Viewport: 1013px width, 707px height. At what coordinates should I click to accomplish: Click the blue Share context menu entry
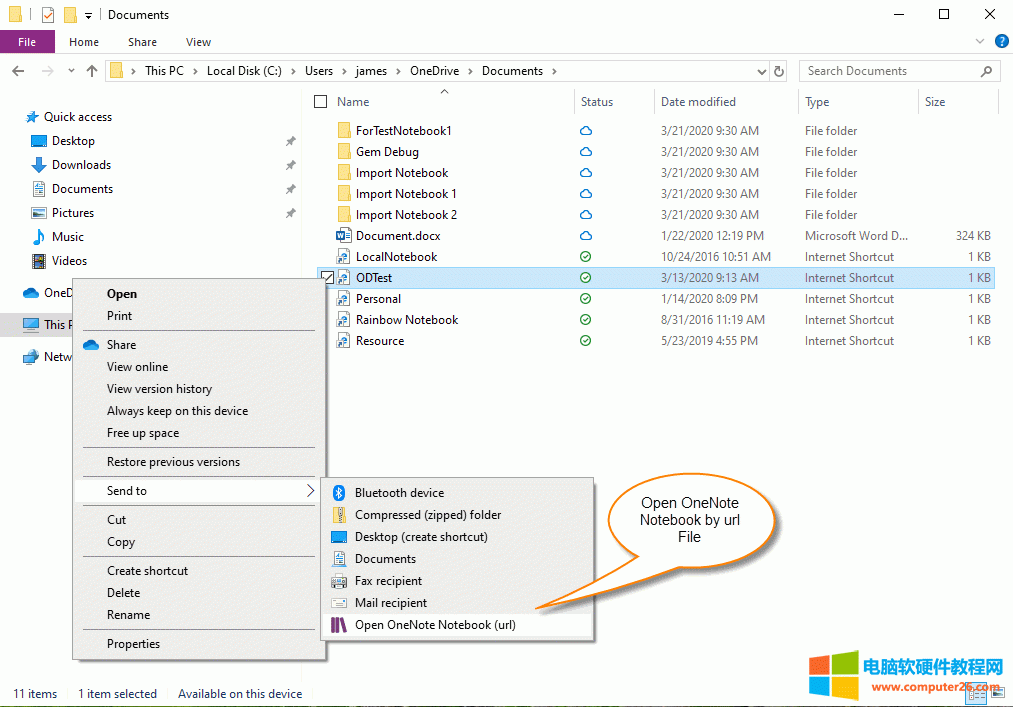(120, 344)
